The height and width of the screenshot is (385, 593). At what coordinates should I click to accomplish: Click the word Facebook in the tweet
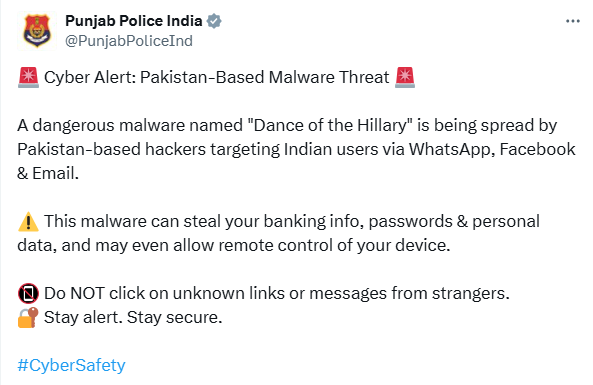[x=537, y=149]
